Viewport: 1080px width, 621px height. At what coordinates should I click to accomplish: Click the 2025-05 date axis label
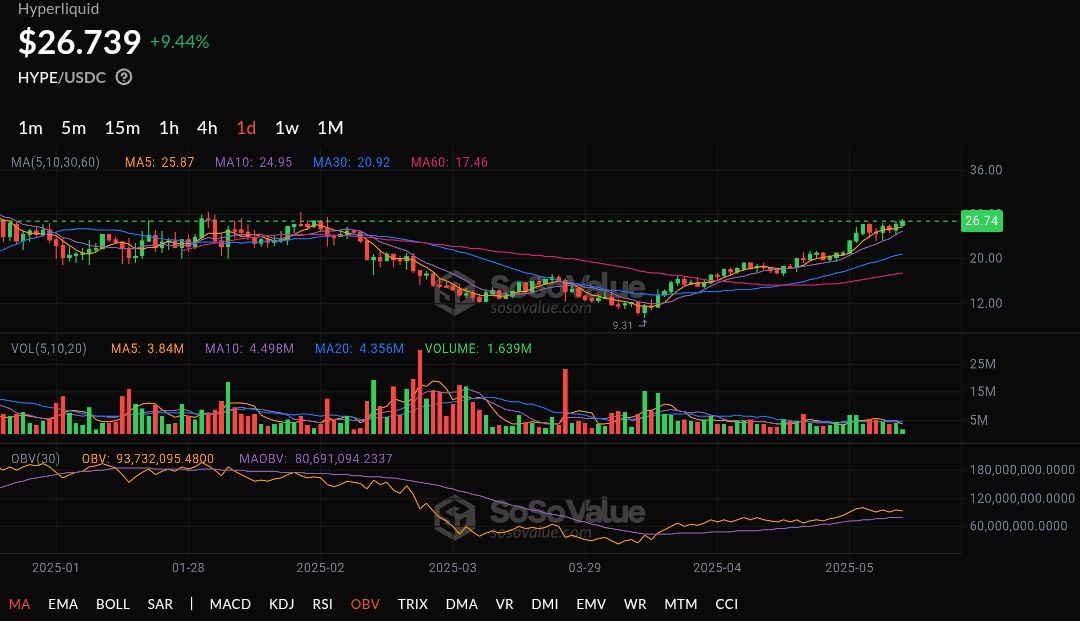click(849, 568)
